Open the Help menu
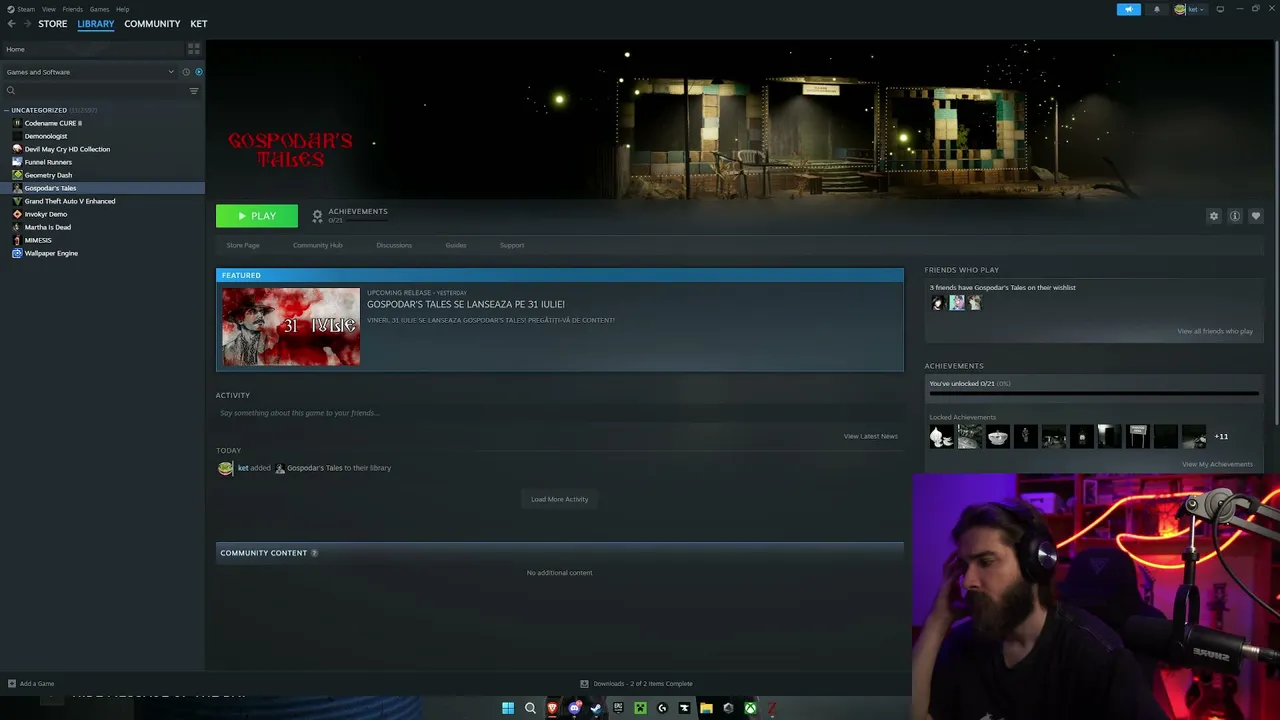1280x720 pixels. click(x=122, y=9)
